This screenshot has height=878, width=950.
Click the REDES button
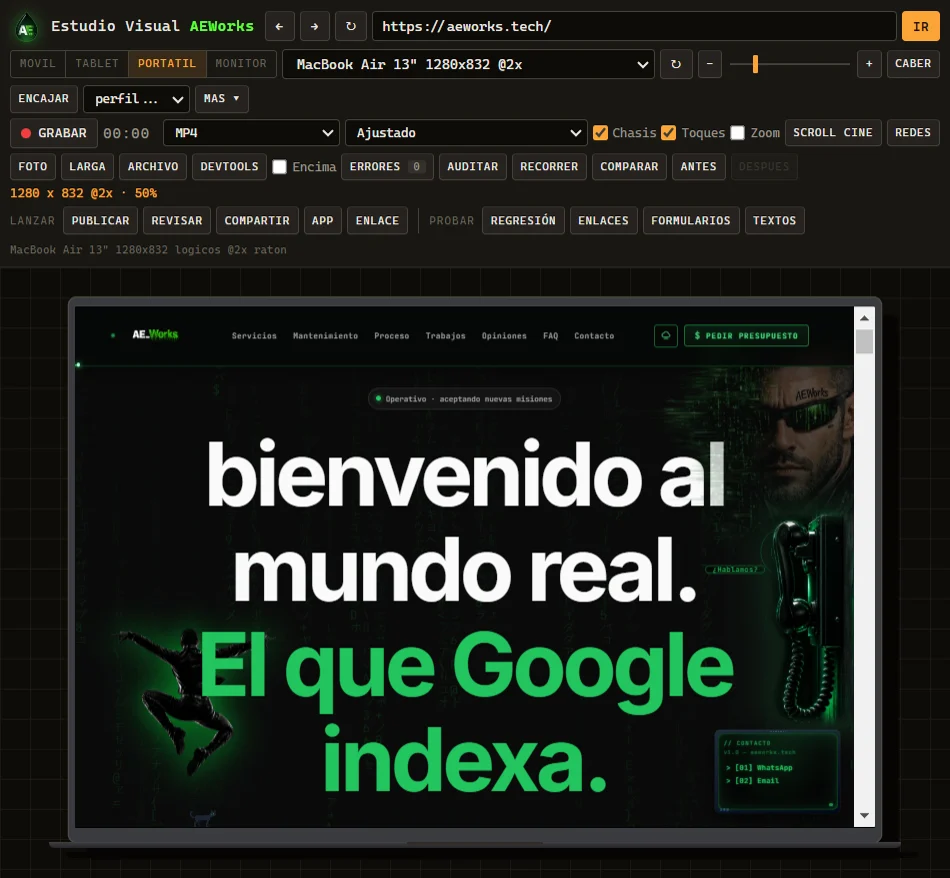[912, 133]
